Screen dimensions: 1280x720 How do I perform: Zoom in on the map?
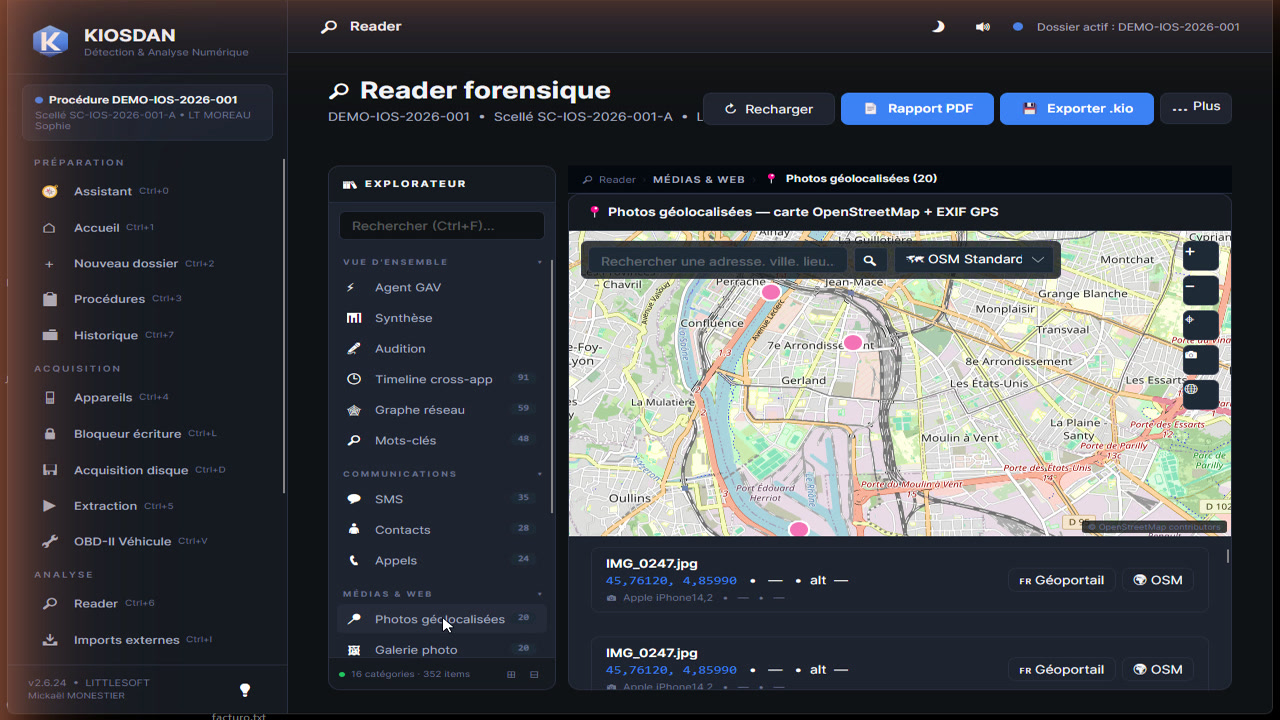coord(1200,254)
